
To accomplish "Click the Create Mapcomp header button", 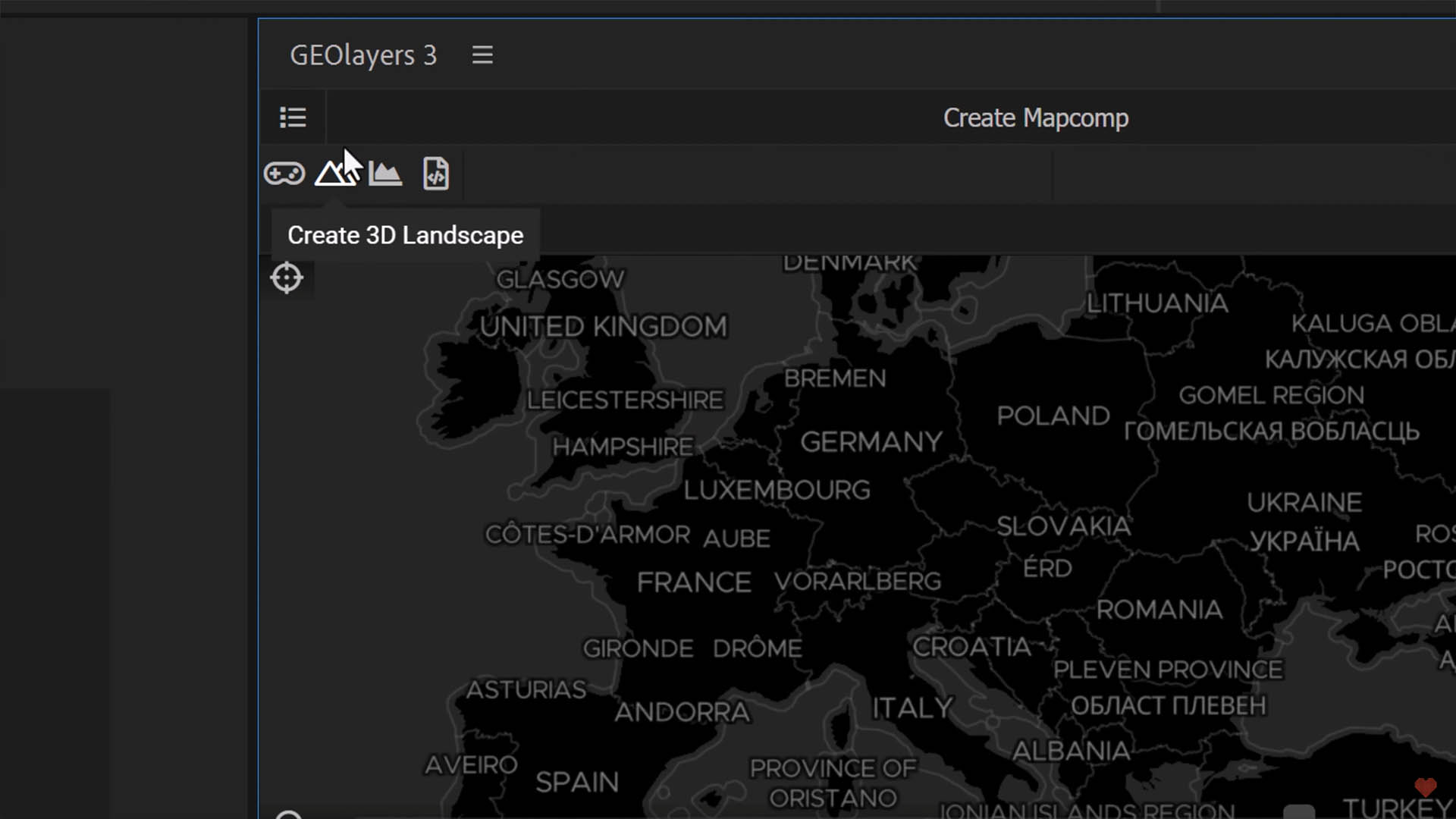I will coord(1035,118).
